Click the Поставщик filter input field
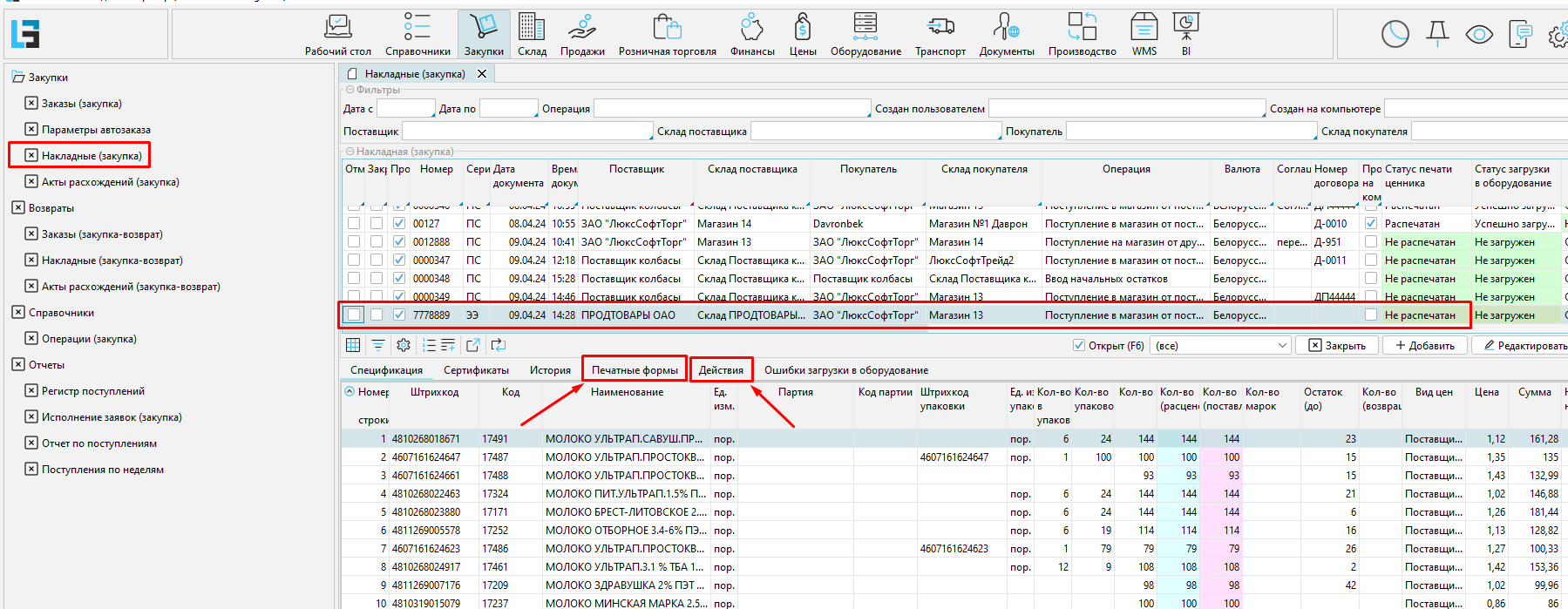The image size is (1568, 609). (x=526, y=132)
